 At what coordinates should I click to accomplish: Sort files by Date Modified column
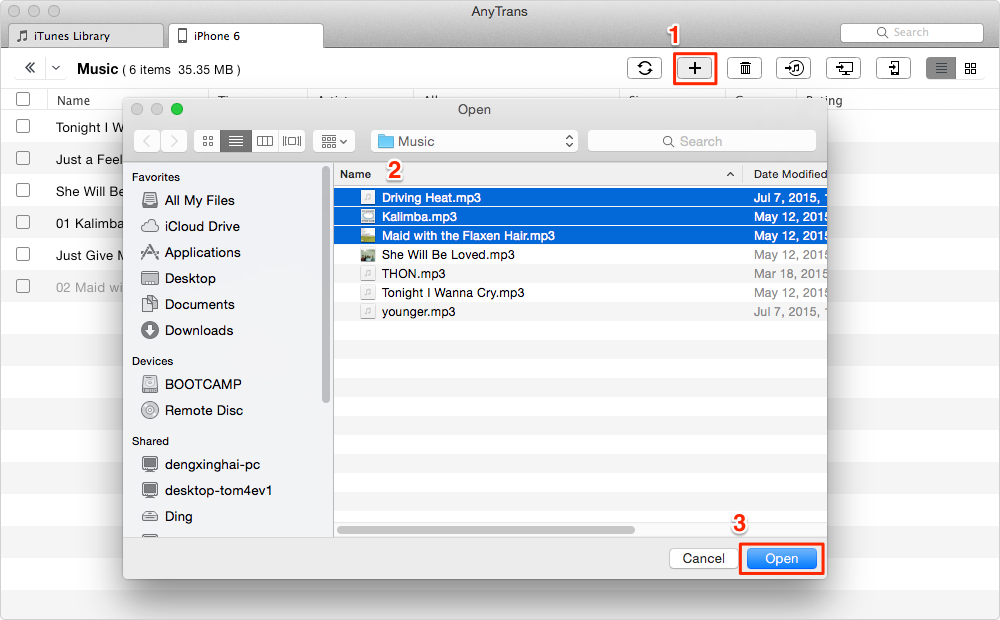[785, 174]
